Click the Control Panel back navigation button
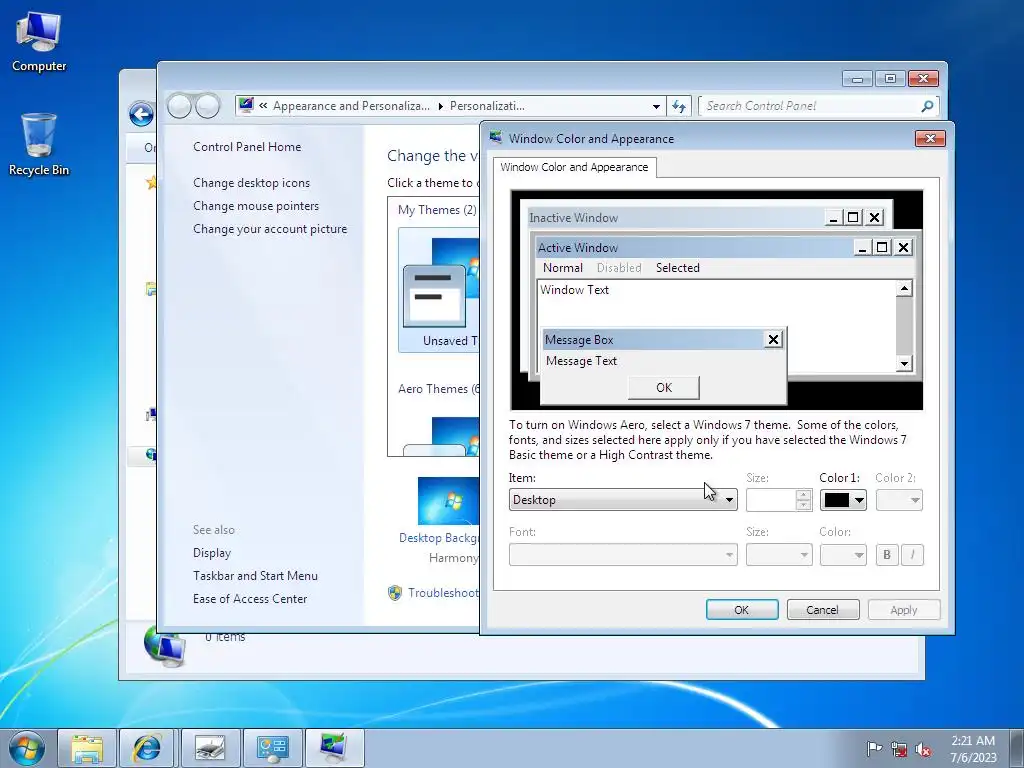This screenshot has height=768, width=1024. coord(179,106)
